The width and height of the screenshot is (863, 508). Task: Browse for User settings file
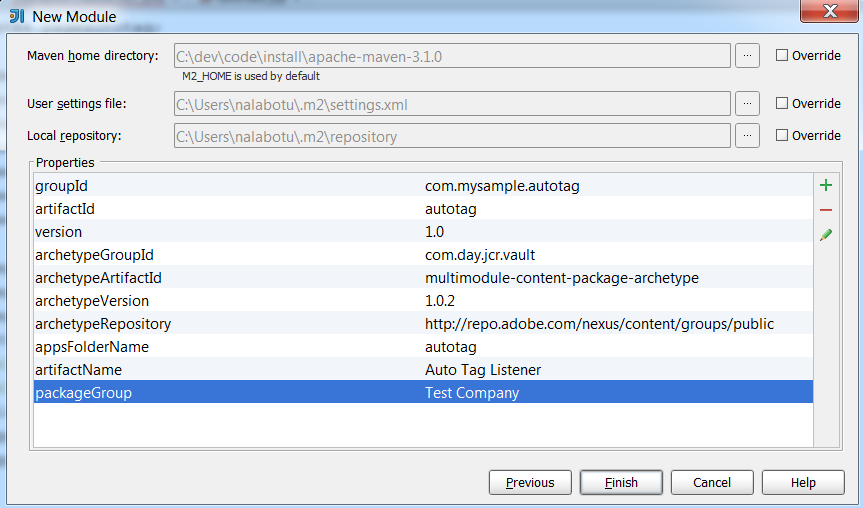coord(747,103)
